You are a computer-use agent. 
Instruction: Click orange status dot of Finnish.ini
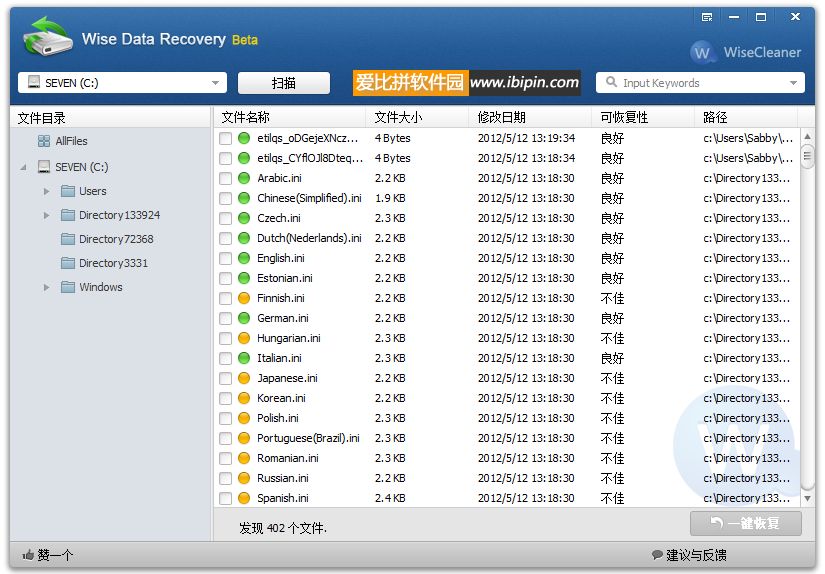[x=244, y=298]
